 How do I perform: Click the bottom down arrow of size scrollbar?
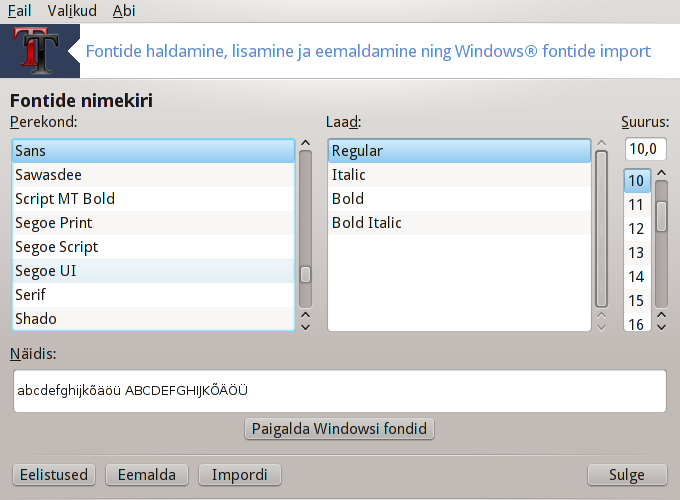pos(661,327)
